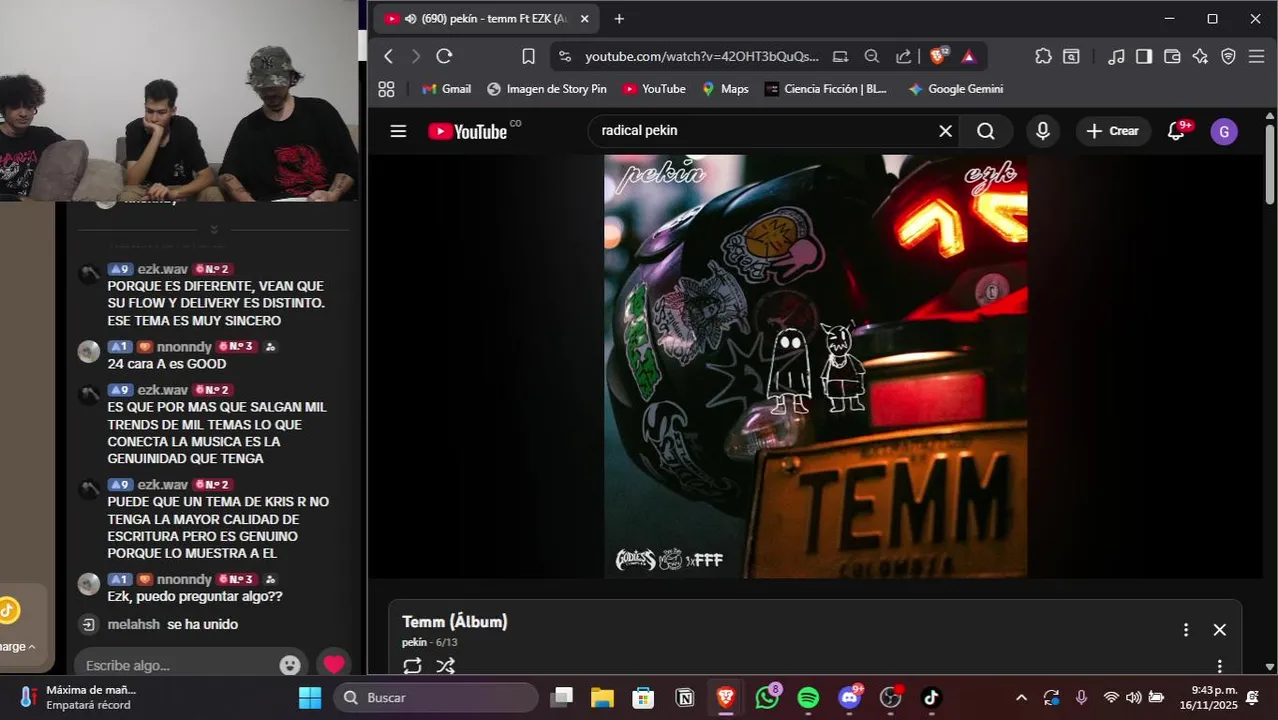Screen dimensions: 1278x720
Task: Close the Temm (Álbum) playlist panel
Action: click(x=1219, y=630)
